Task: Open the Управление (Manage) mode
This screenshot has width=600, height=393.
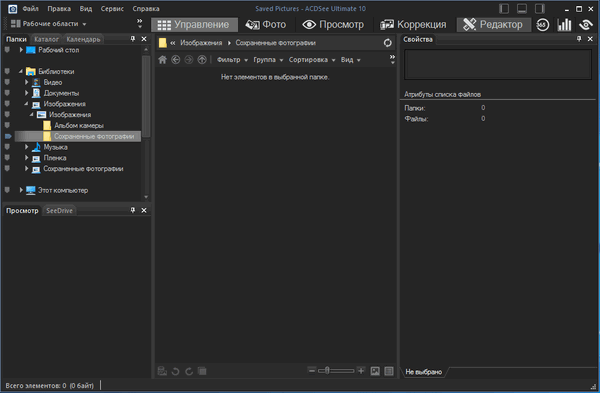Action: tap(194, 25)
